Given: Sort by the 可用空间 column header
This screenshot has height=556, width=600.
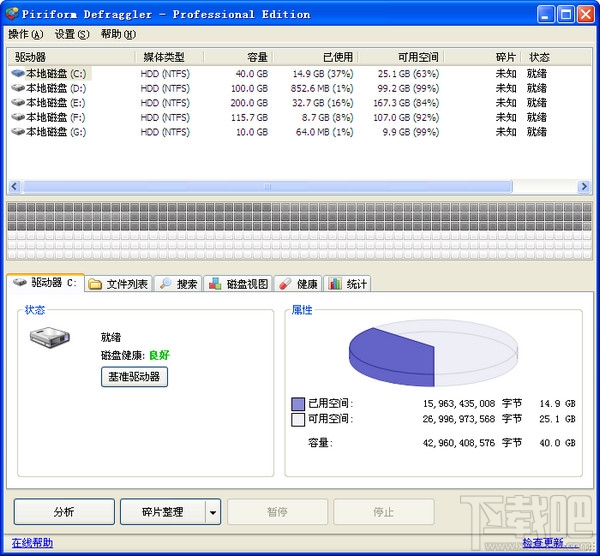Looking at the screenshot, I should (401, 57).
